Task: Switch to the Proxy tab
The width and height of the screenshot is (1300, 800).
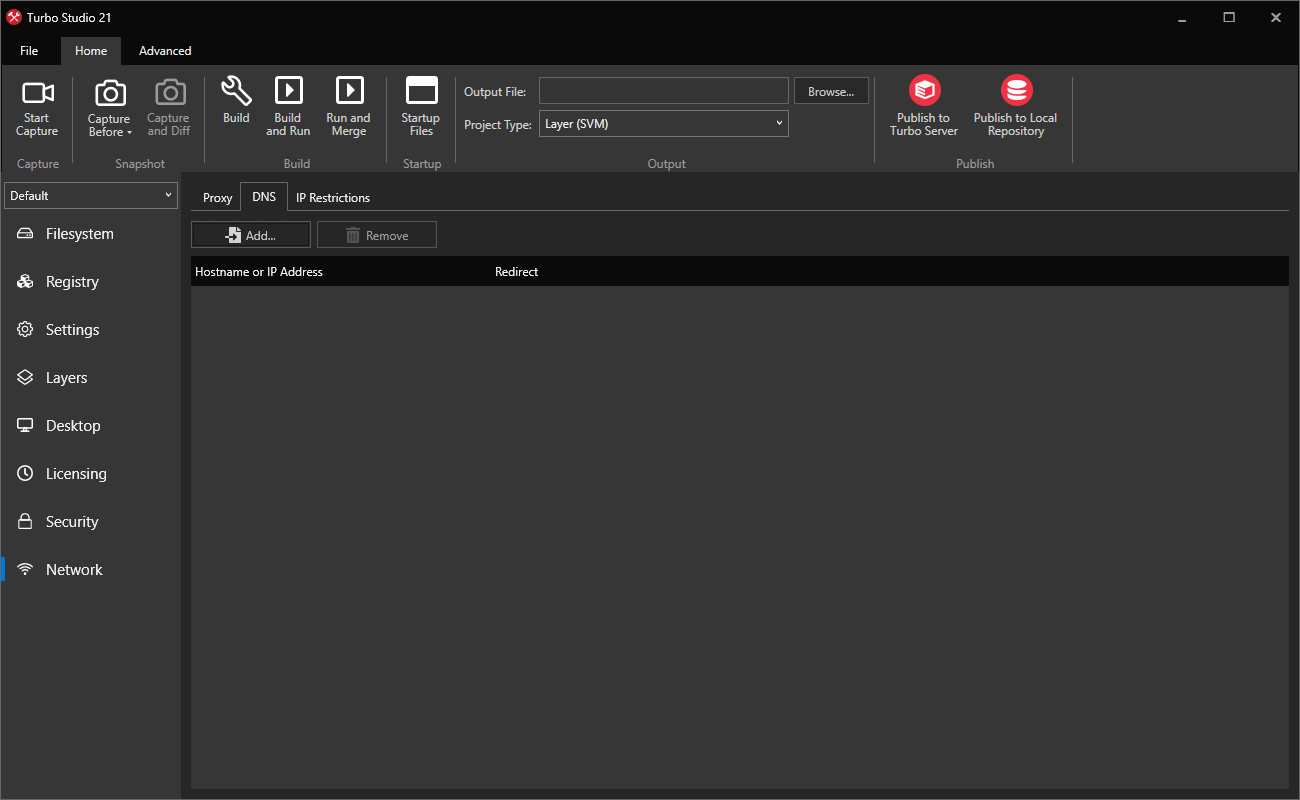Action: coord(217,197)
